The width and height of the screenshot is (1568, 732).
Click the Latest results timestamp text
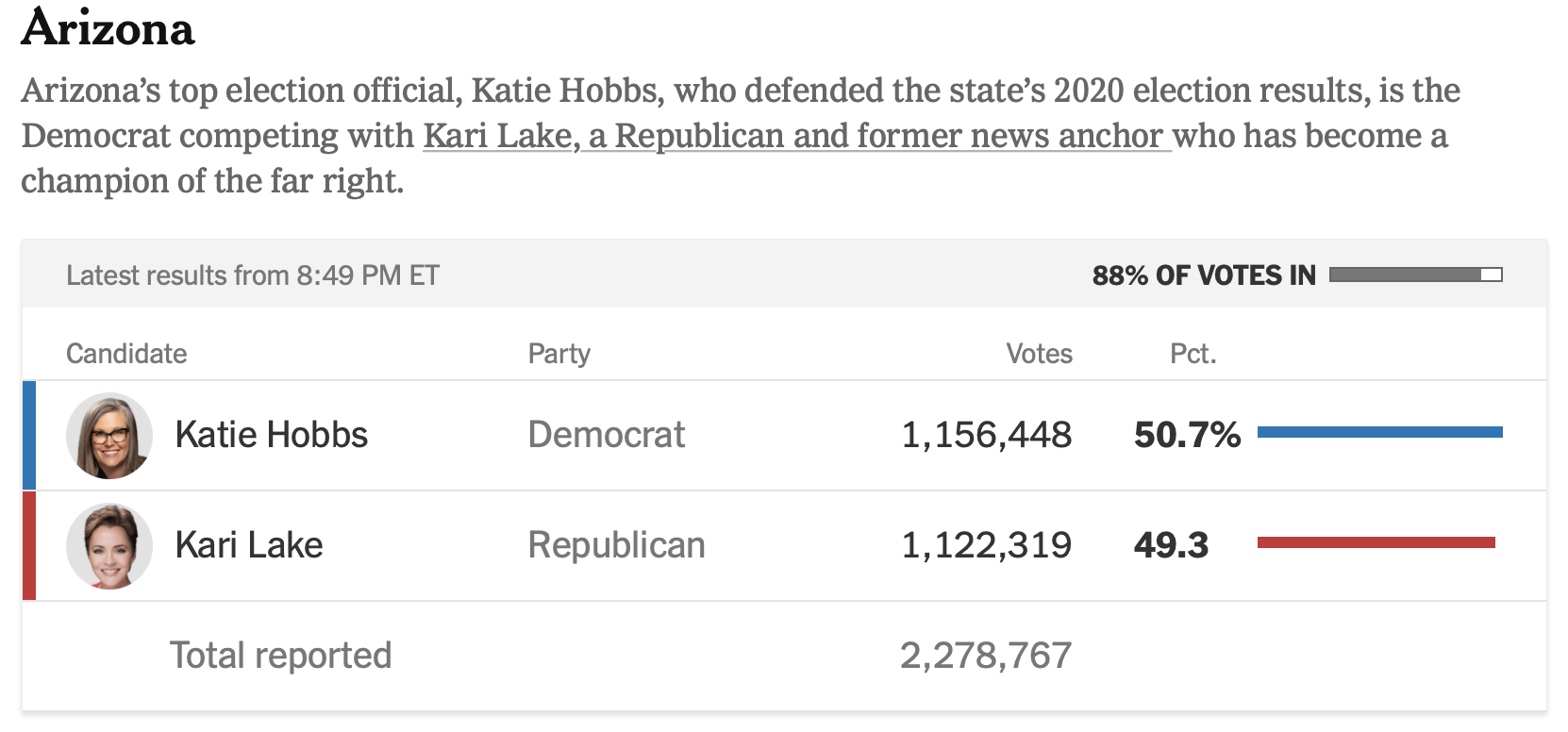pyautogui.click(x=253, y=275)
